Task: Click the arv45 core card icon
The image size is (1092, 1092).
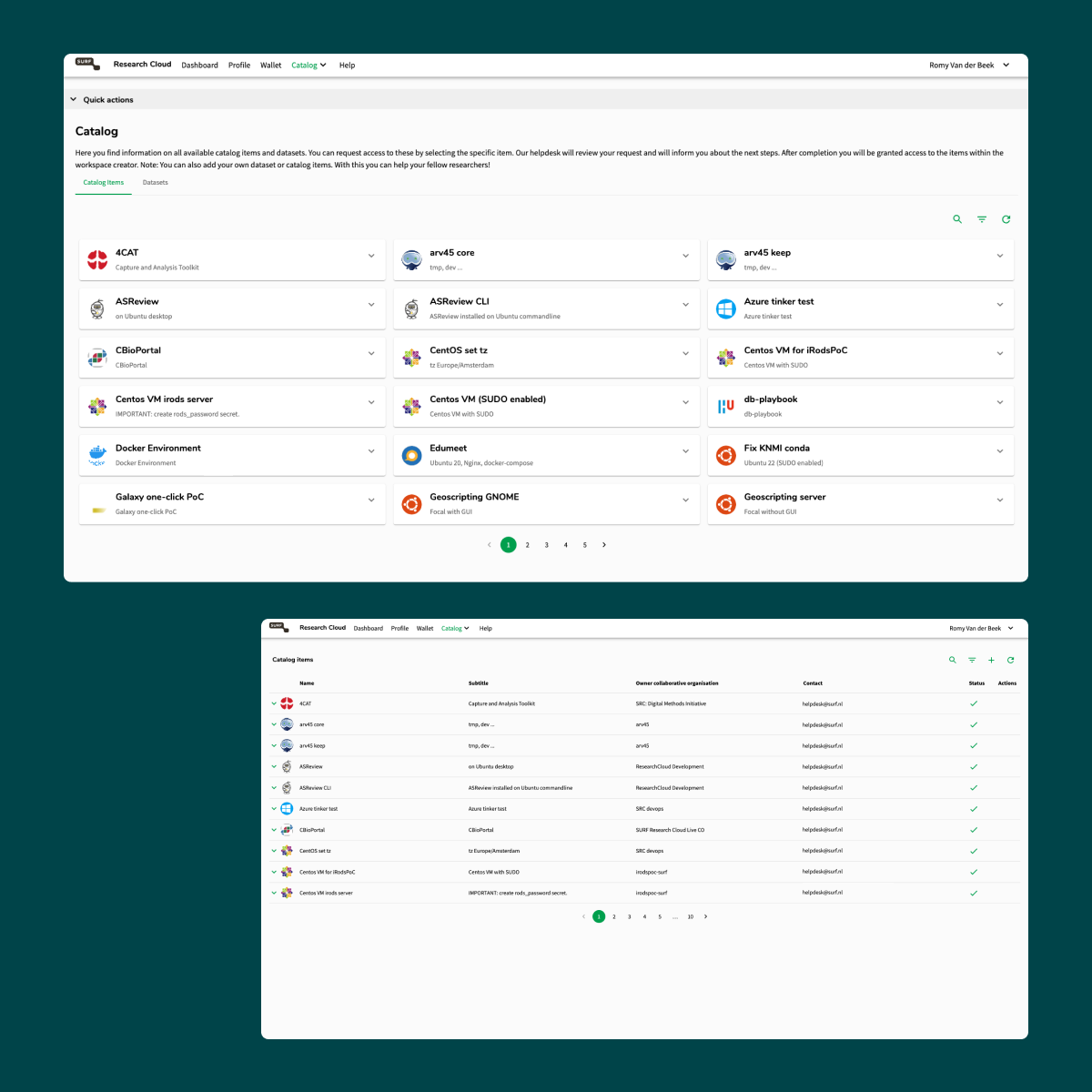Action: pyautogui.click(x=412, y=259)
